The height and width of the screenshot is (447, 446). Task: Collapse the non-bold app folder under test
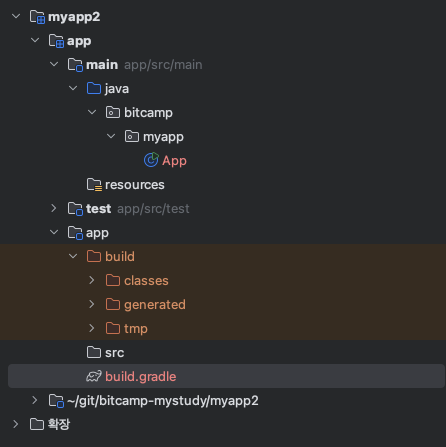(x=54, y=232)
